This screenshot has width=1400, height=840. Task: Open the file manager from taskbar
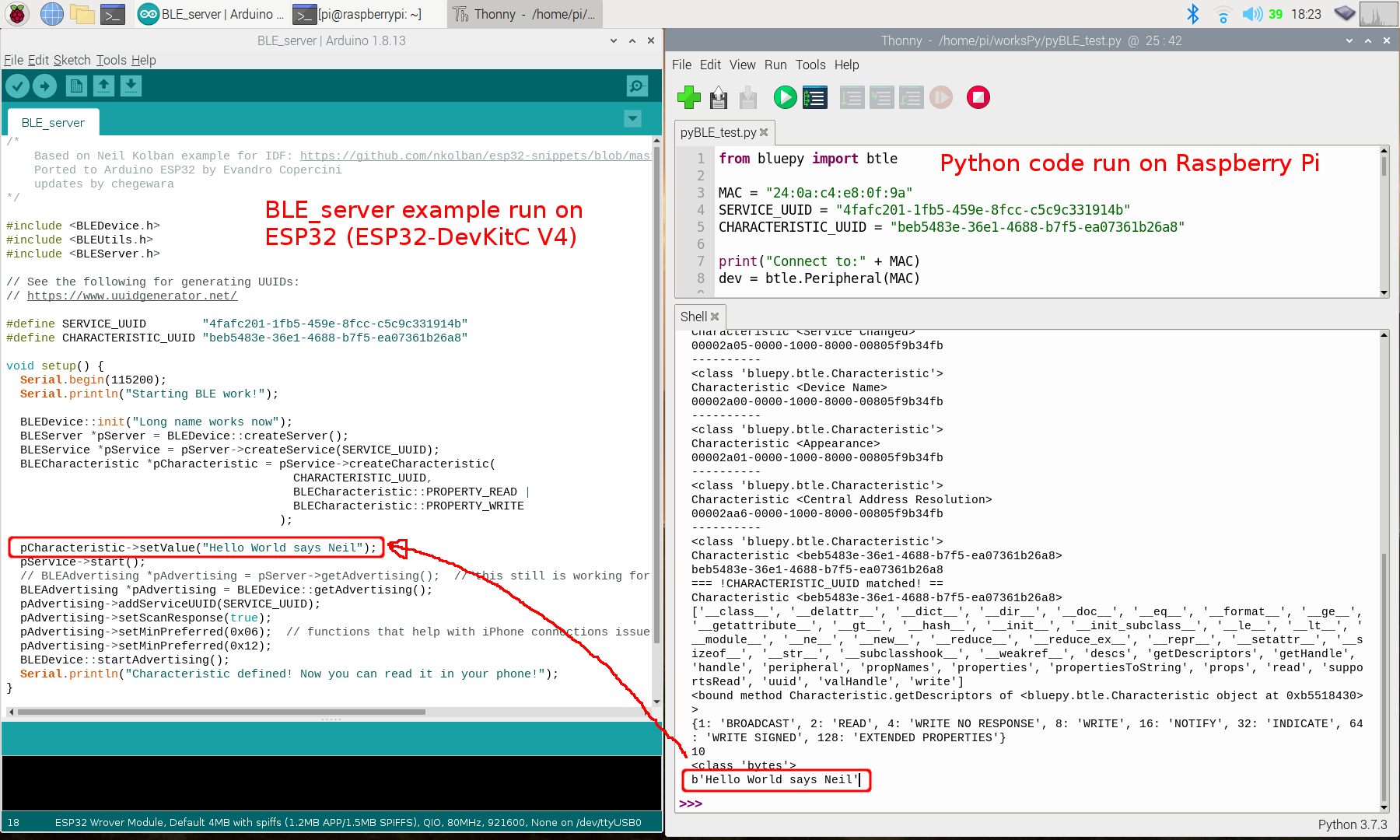pos(82,14)
